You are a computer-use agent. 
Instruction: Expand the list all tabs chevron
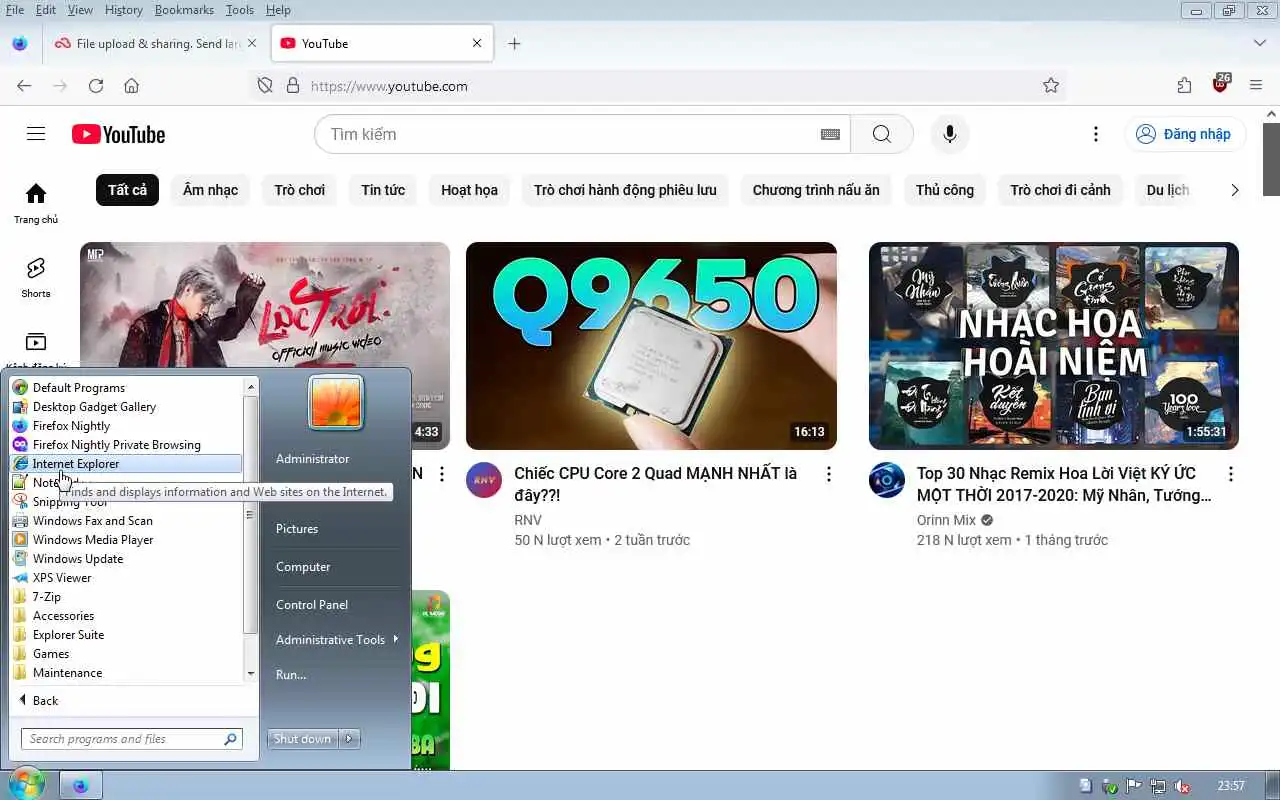[x=1260, y=44]
